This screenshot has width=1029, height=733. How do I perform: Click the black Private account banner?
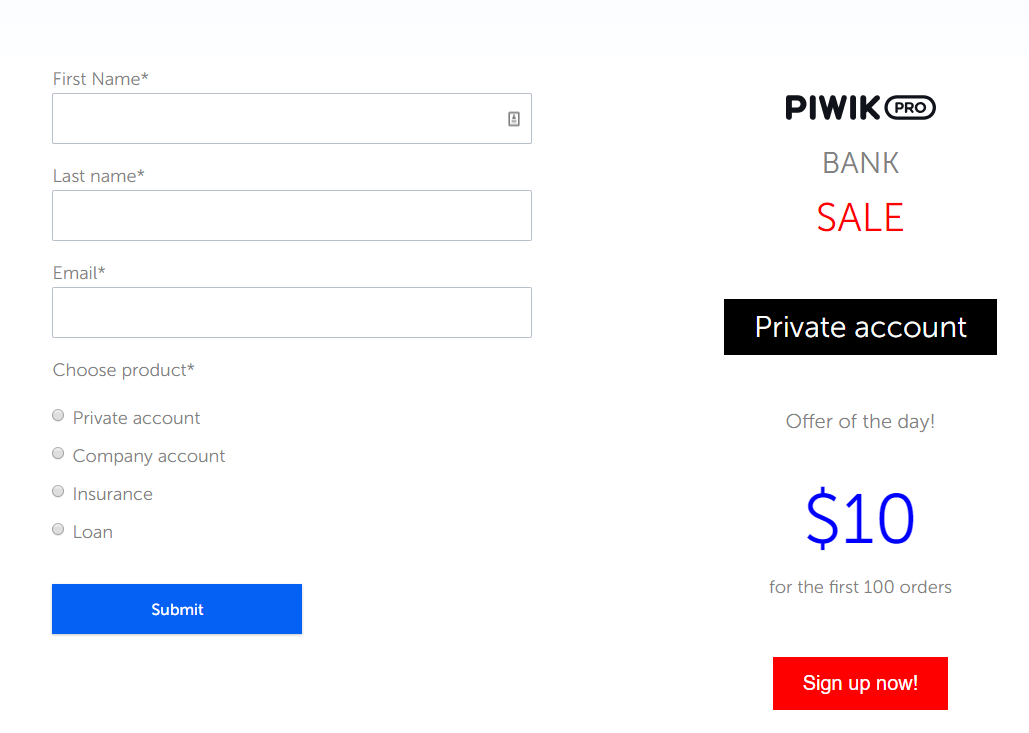[x=860, y=327]
